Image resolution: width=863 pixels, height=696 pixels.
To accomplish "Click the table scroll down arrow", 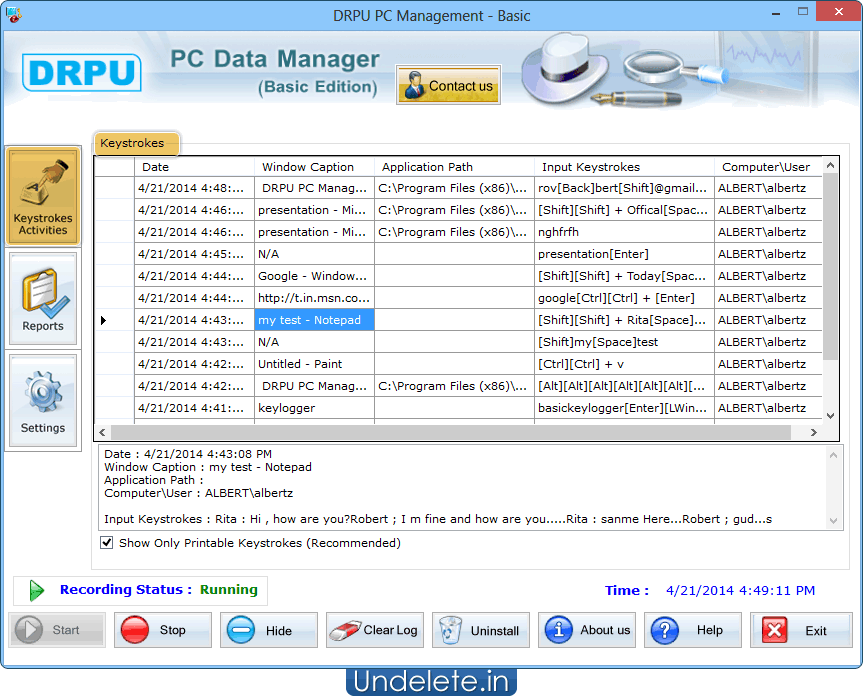I will click(x=831, y=416).
